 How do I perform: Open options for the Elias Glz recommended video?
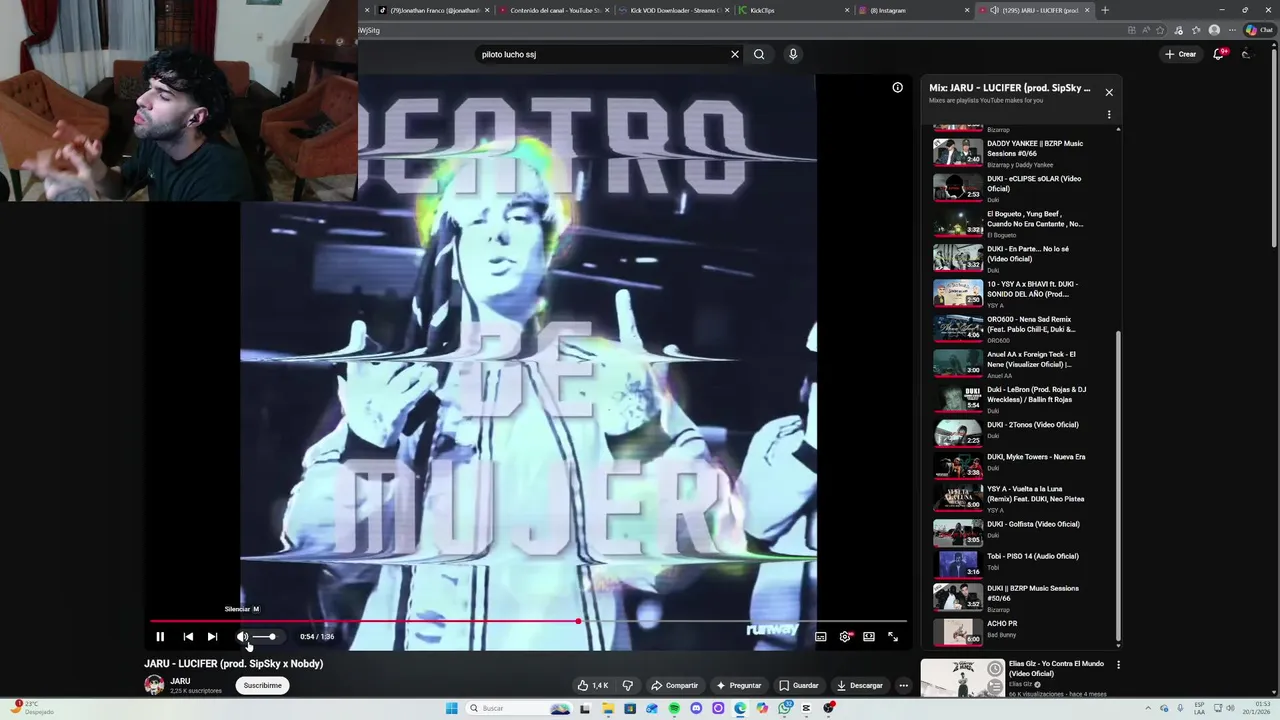pyautogui.click(x=1118, y=664)
